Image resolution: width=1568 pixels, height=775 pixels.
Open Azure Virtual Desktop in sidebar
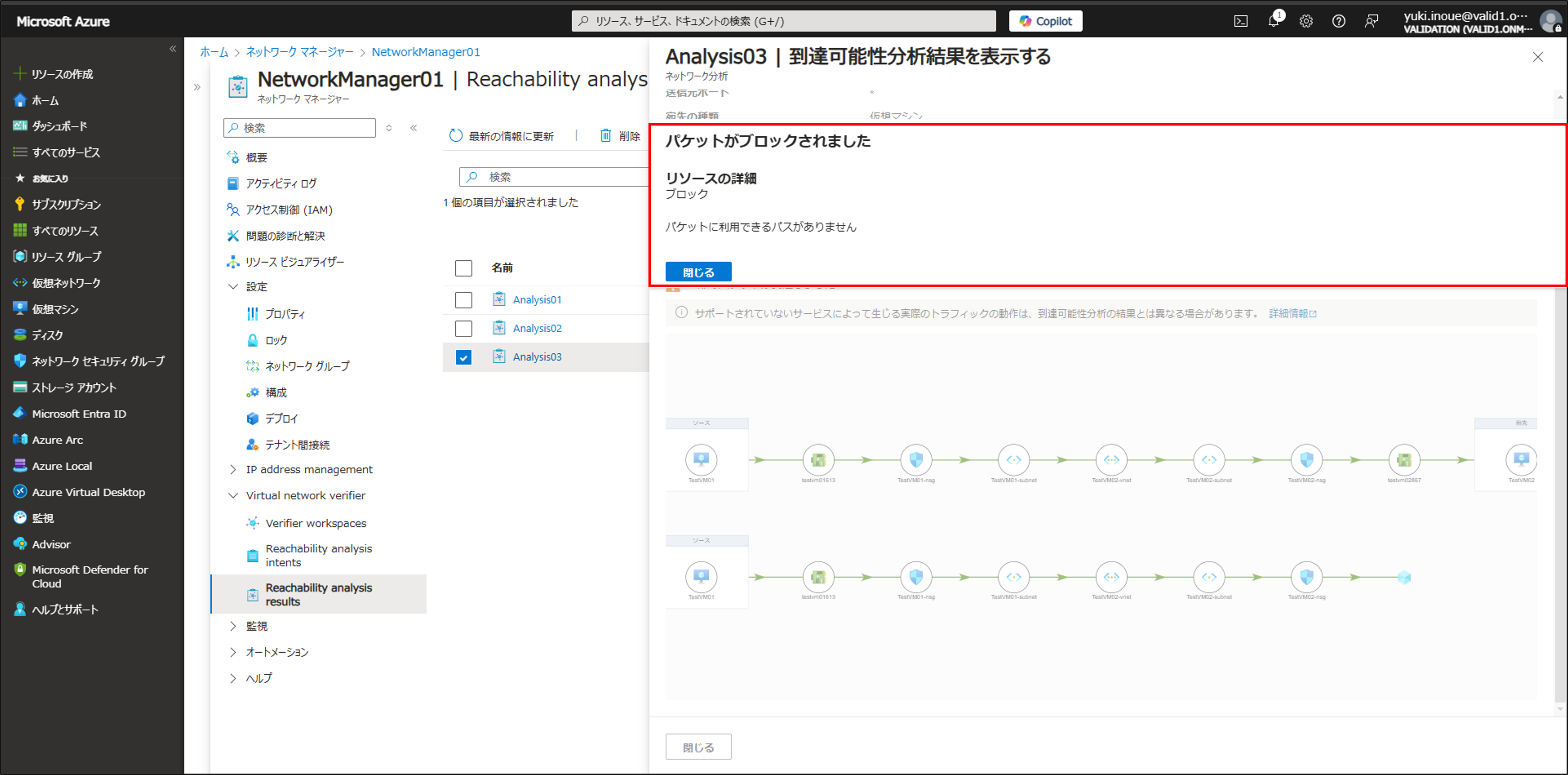tap(79, 492)
